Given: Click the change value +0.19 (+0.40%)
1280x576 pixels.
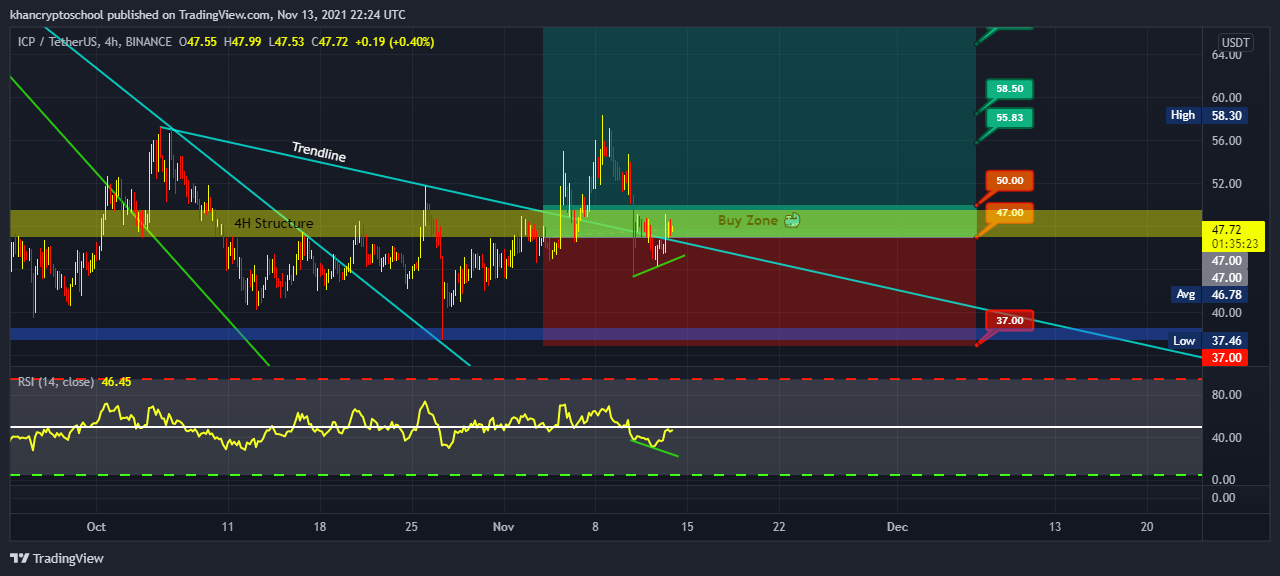Looking at the screenshot, I should (x=396, y=42).
